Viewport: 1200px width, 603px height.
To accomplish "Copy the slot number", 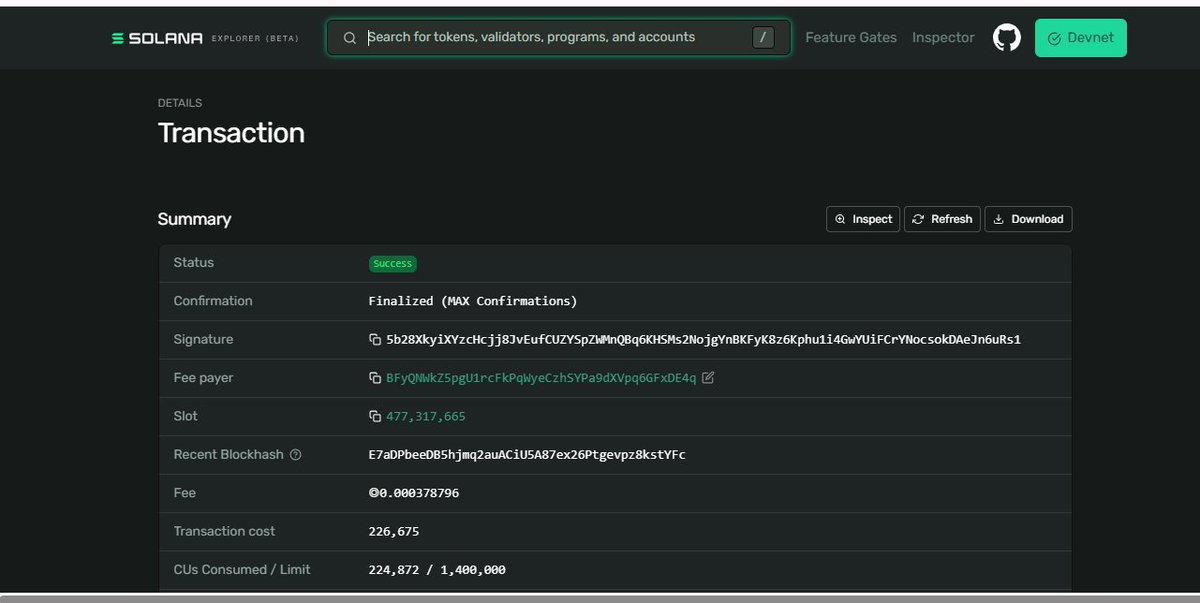I will 375,416.
